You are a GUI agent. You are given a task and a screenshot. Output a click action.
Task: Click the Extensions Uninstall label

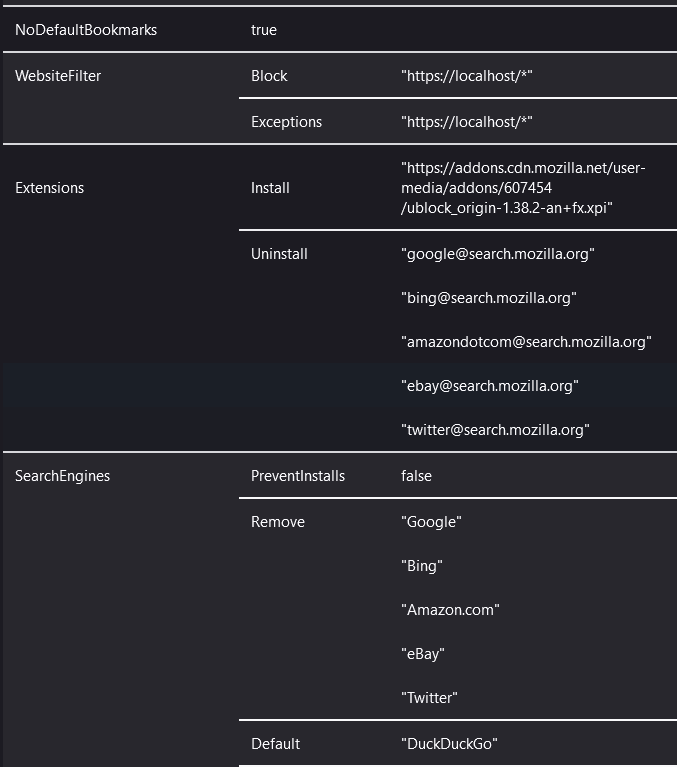pyautogui.click(x=279, y=254)
